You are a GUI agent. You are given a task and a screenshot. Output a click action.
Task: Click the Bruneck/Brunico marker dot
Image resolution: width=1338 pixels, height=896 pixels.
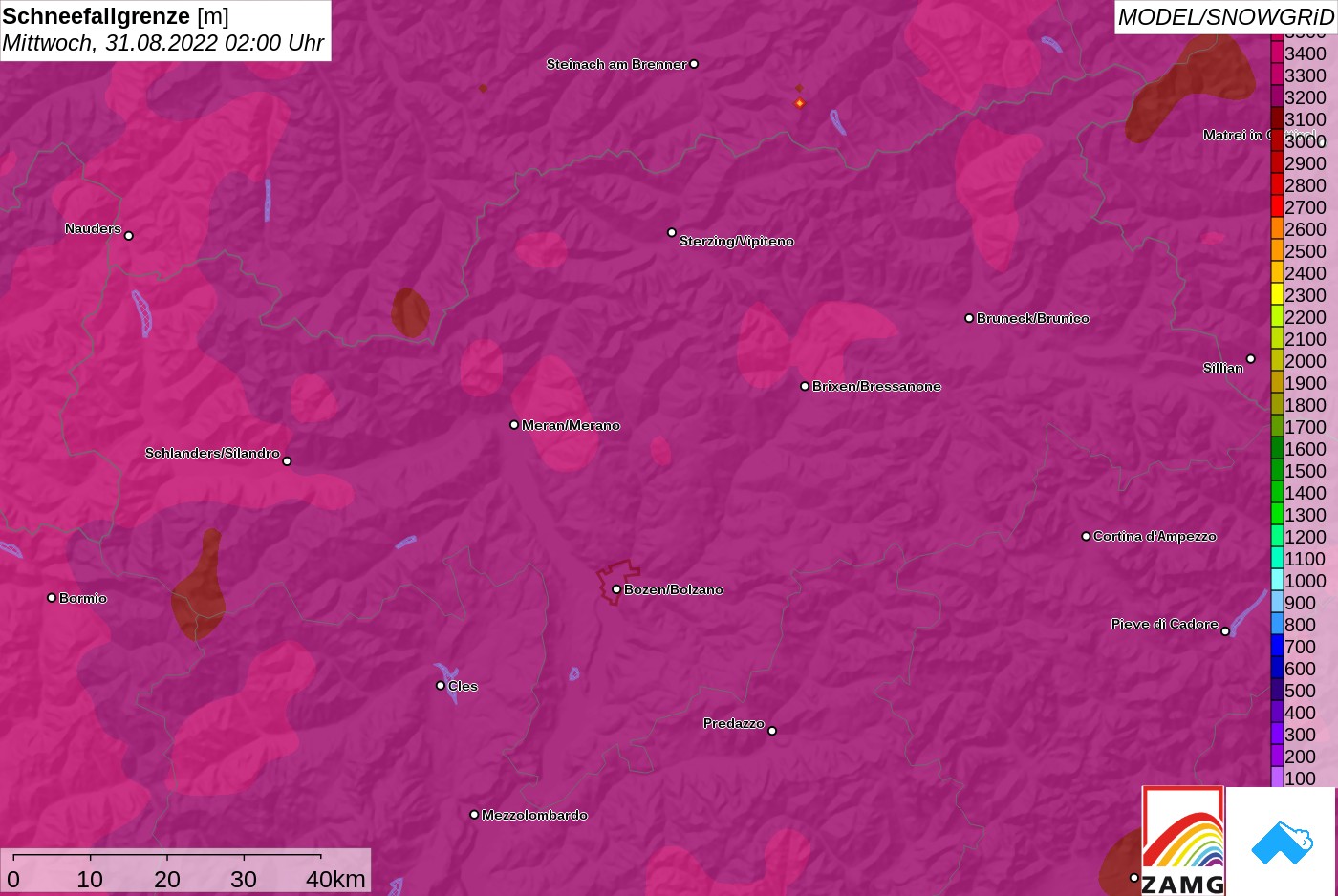[x=969, y=318]
